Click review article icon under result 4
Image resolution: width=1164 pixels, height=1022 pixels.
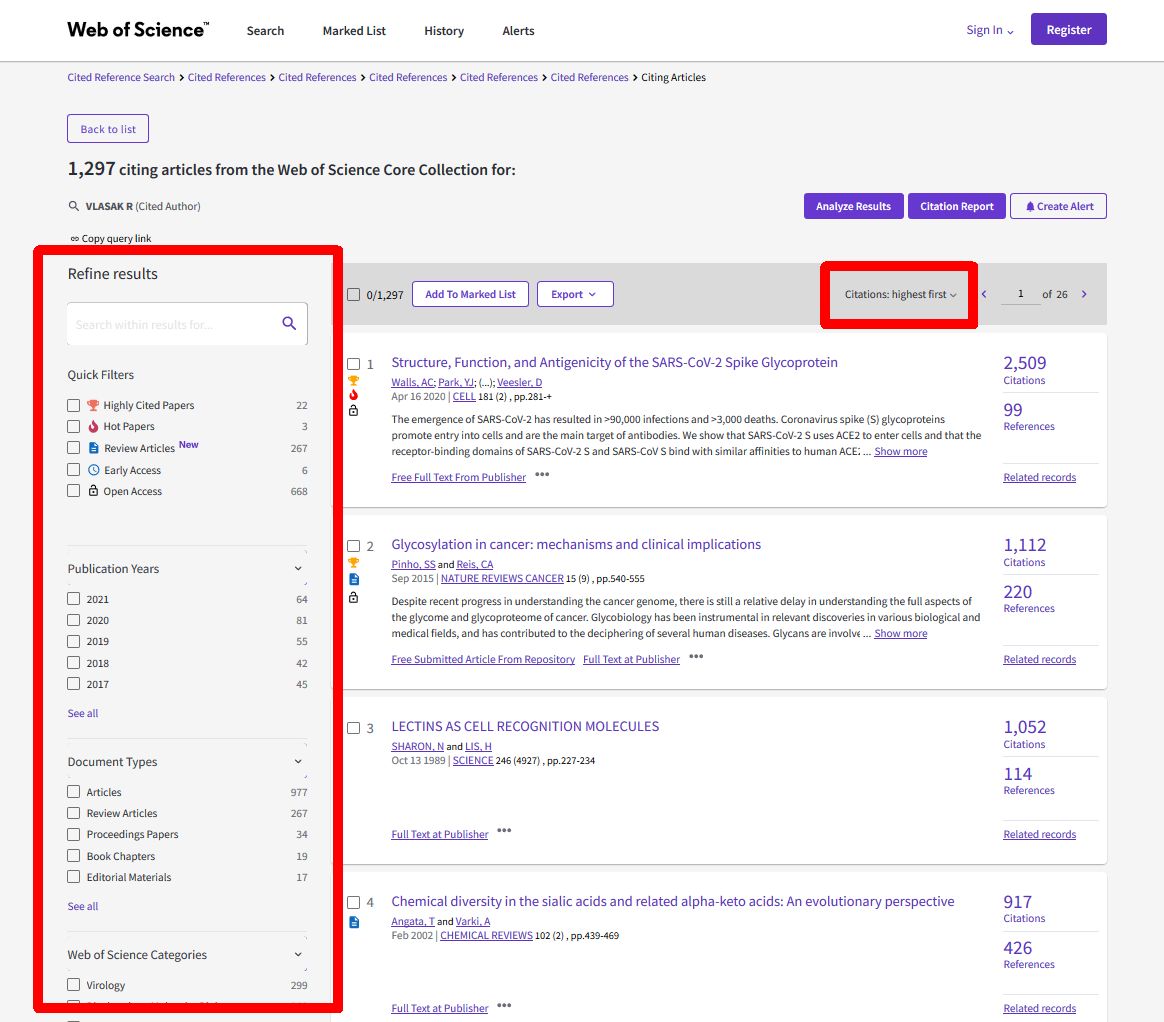click(354, 922)
